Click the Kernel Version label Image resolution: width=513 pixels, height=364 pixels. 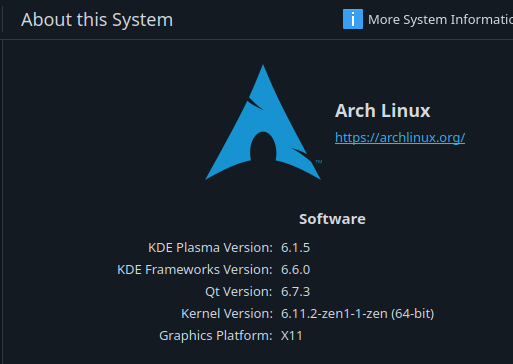point(227,314)
